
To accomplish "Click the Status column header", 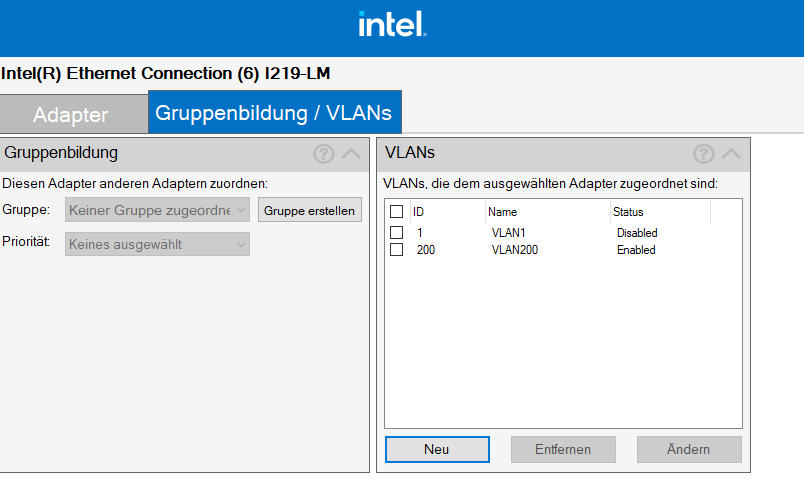I will click(660, 212).
